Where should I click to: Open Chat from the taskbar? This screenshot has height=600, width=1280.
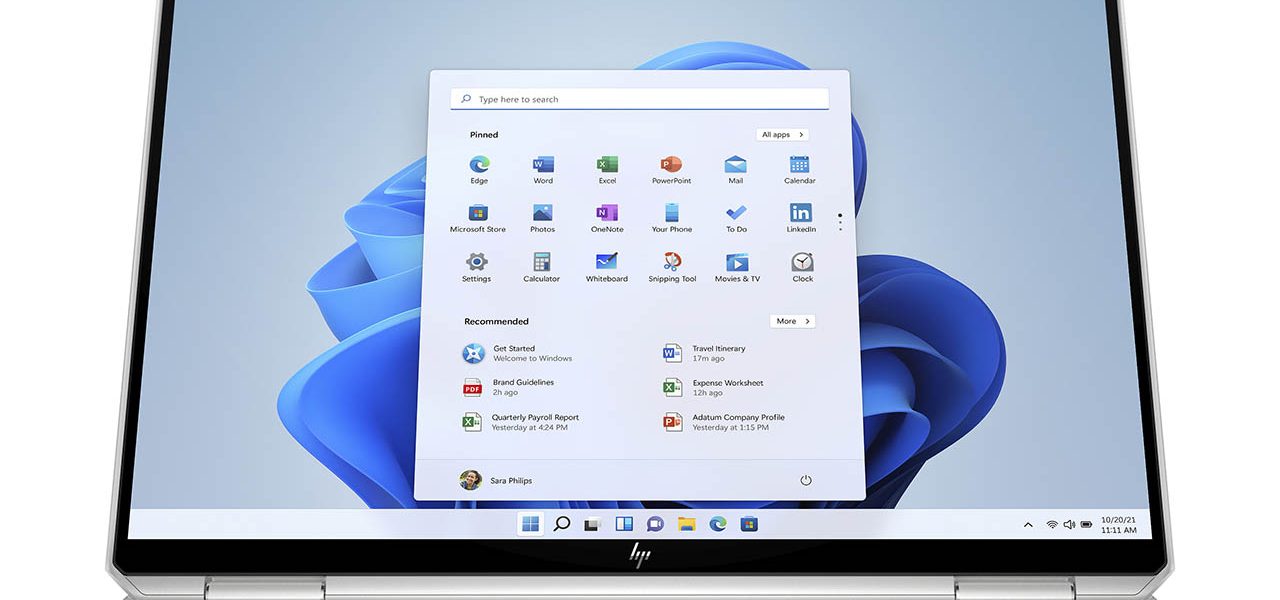pos(655,524)
